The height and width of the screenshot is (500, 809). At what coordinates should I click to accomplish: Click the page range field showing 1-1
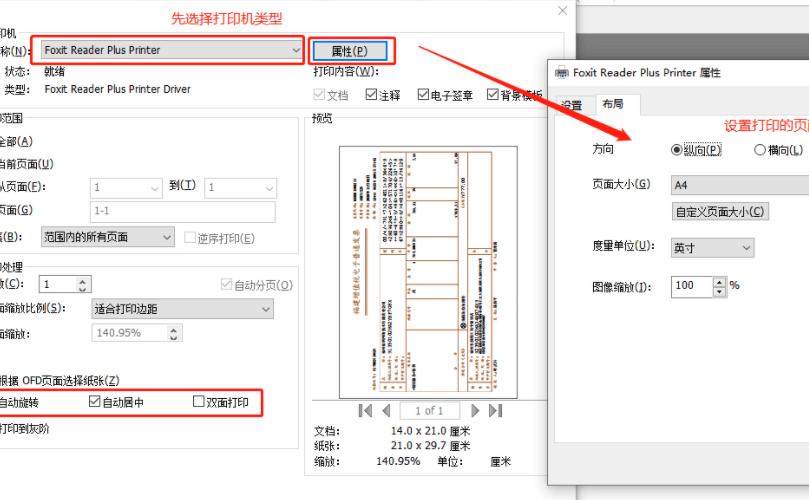click(183, 211)
